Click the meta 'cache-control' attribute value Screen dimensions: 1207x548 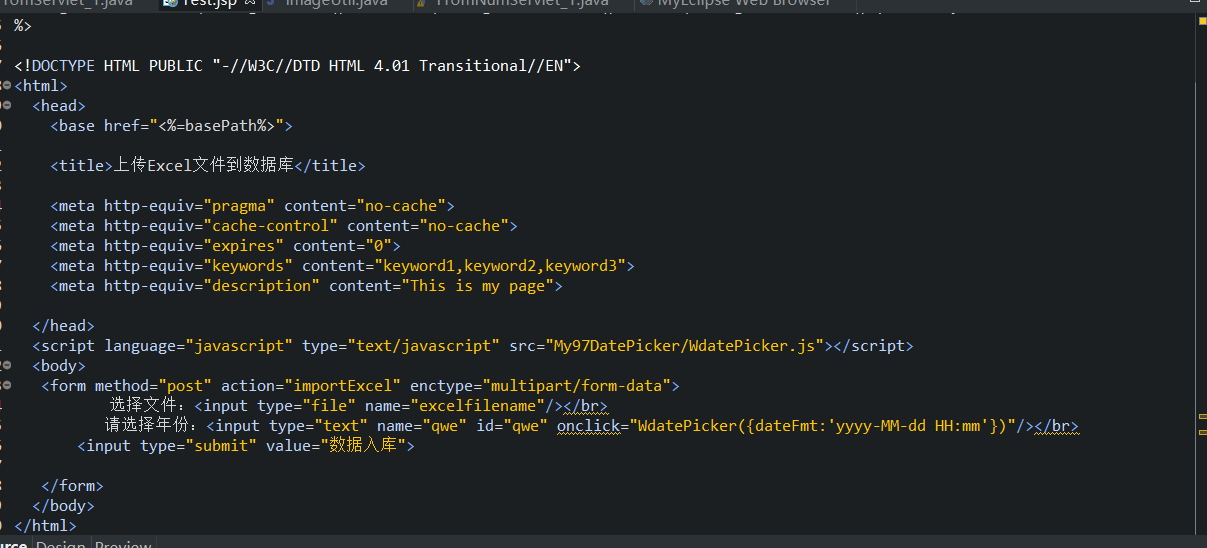tap(270, 226)
